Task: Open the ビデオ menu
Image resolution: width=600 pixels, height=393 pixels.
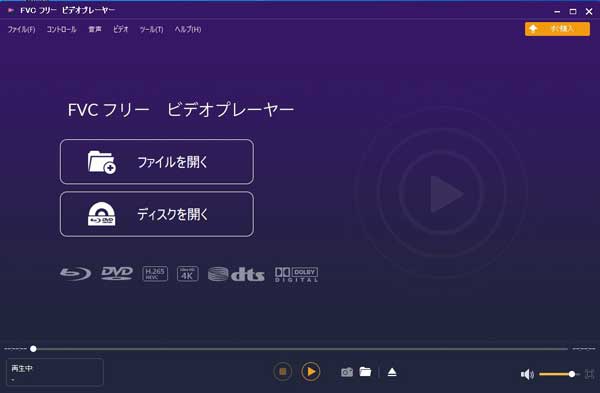Action: [x=121, y=29]
